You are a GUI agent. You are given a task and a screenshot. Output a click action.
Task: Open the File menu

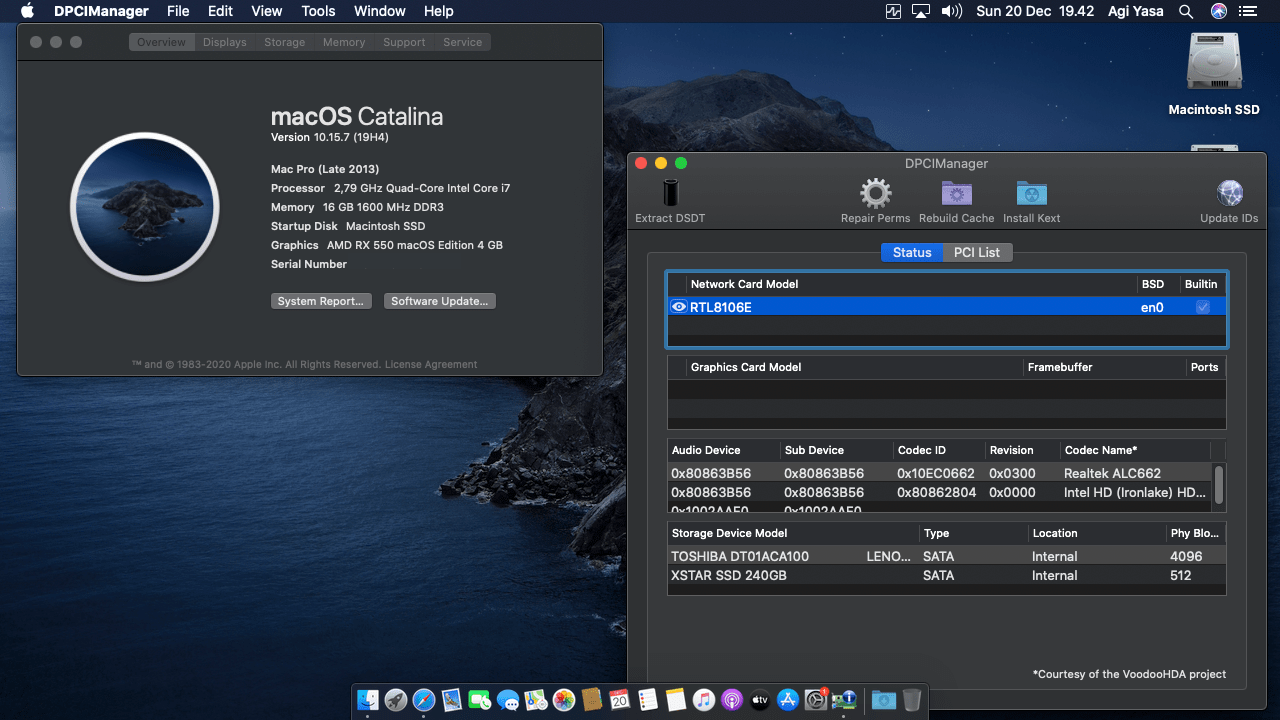[178, 11]
